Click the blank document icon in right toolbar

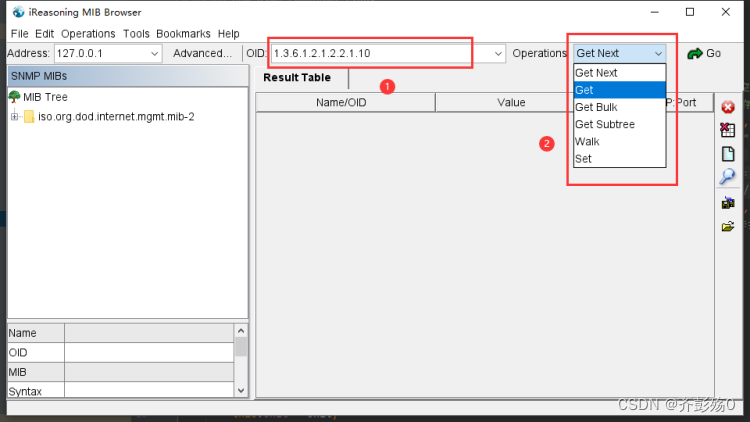pyautogui.click(x=728, y=154)
